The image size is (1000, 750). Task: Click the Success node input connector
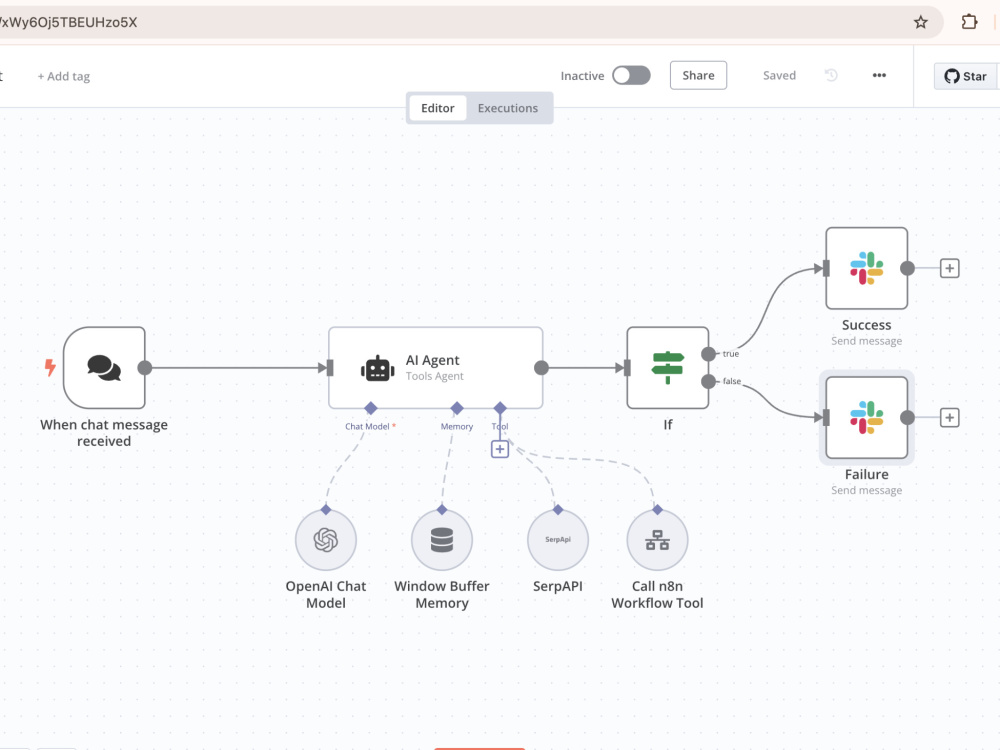pos(826,268)
